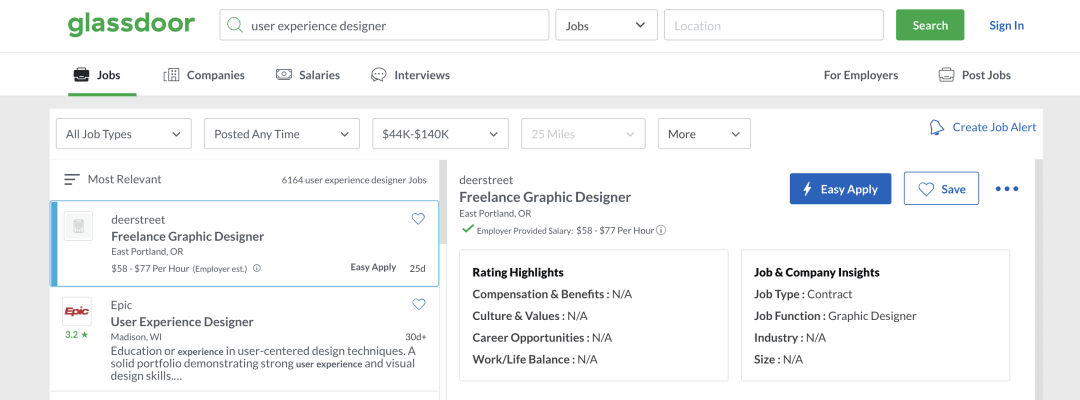Click the Post Jobs briefcase icon

[x=946, y=75]
